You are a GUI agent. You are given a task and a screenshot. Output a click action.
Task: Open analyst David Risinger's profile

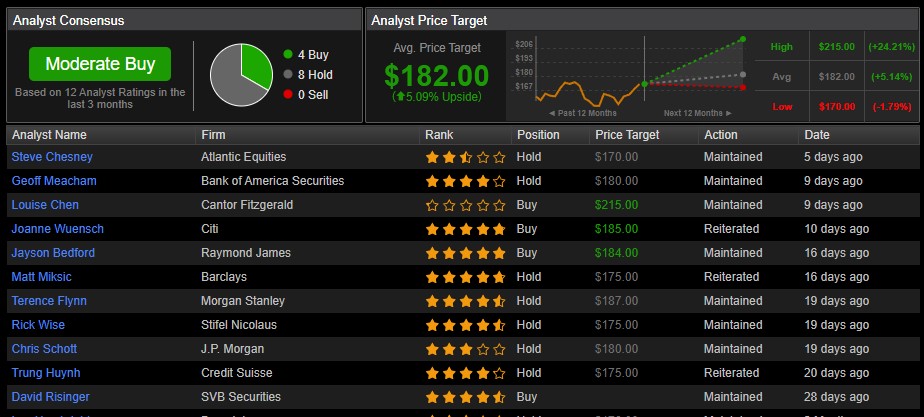pos(51,397)
